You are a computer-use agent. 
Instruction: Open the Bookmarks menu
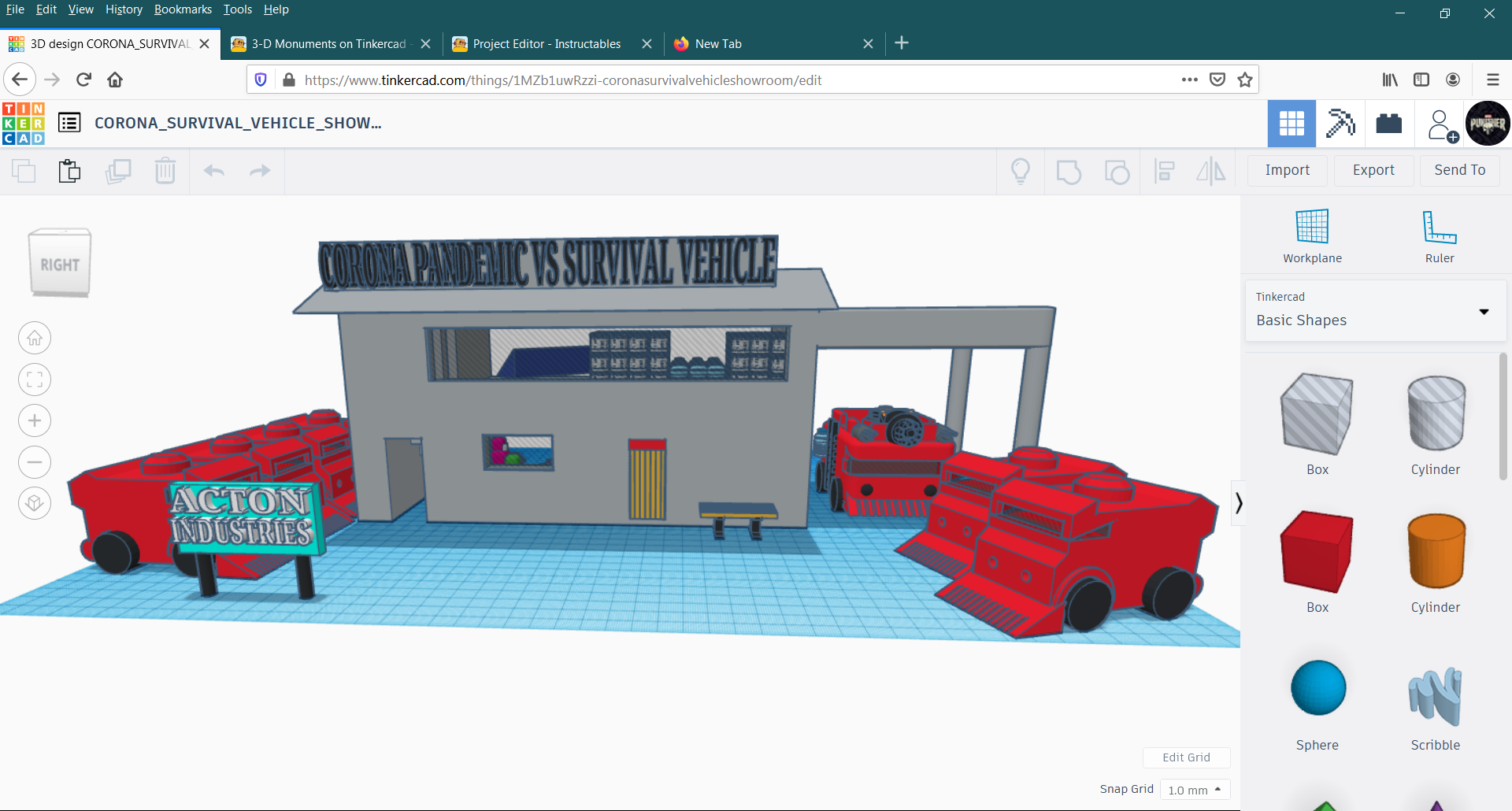pyautogui.click(x=183, y=9)
